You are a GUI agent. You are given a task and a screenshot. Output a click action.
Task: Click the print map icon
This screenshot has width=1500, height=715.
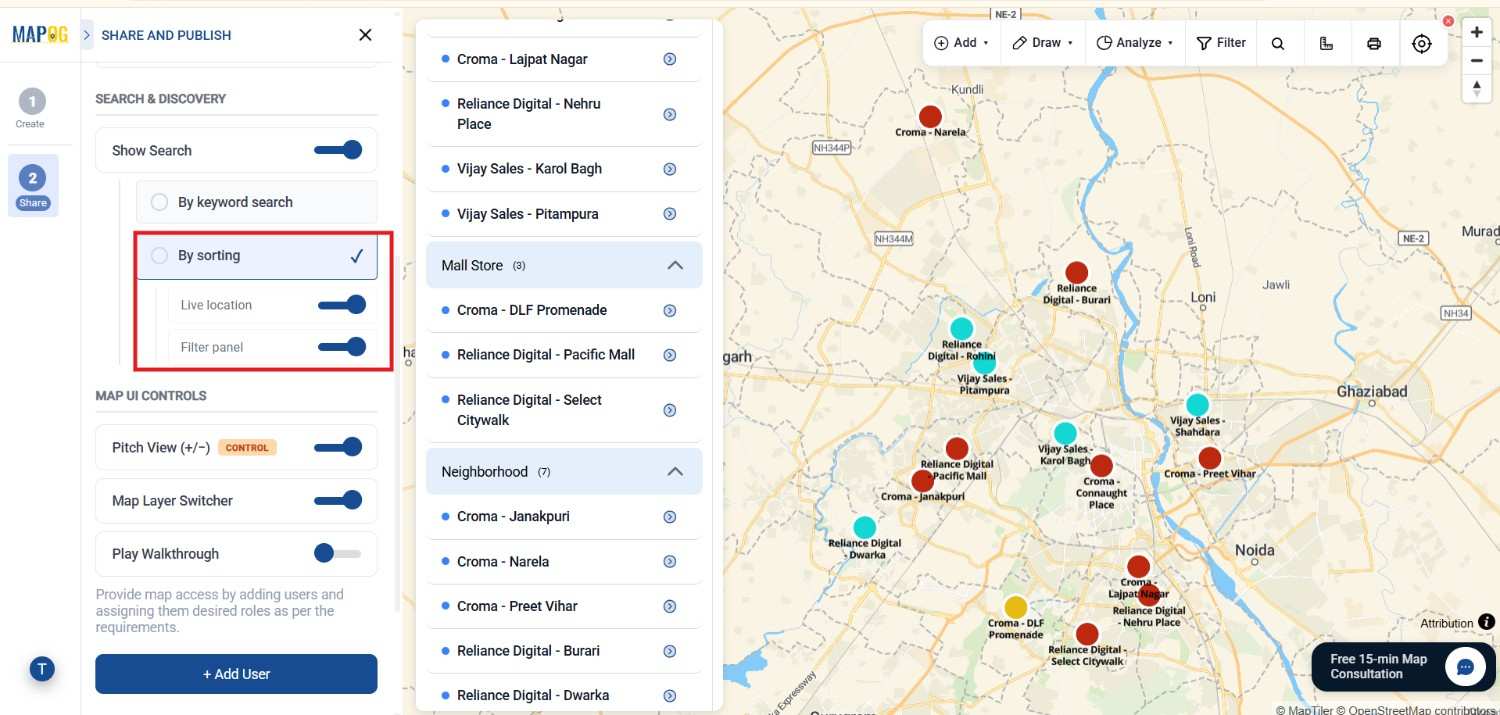[x=1374, y=43]
